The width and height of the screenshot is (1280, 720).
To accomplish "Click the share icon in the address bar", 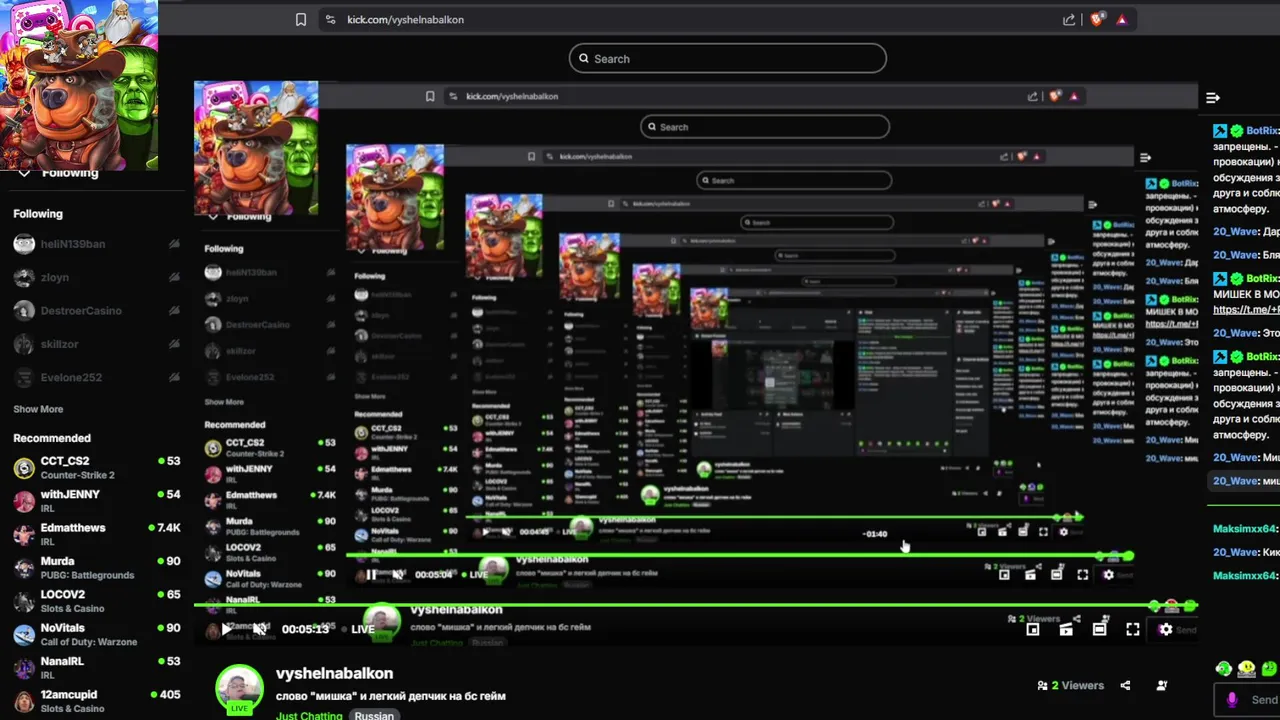I will click(1069, 19).
